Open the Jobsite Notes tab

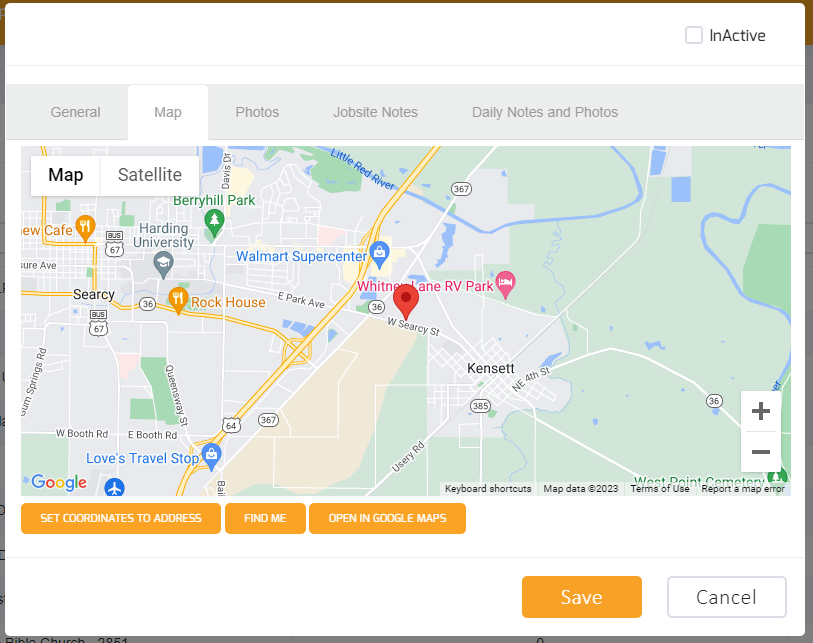point(375,112)
